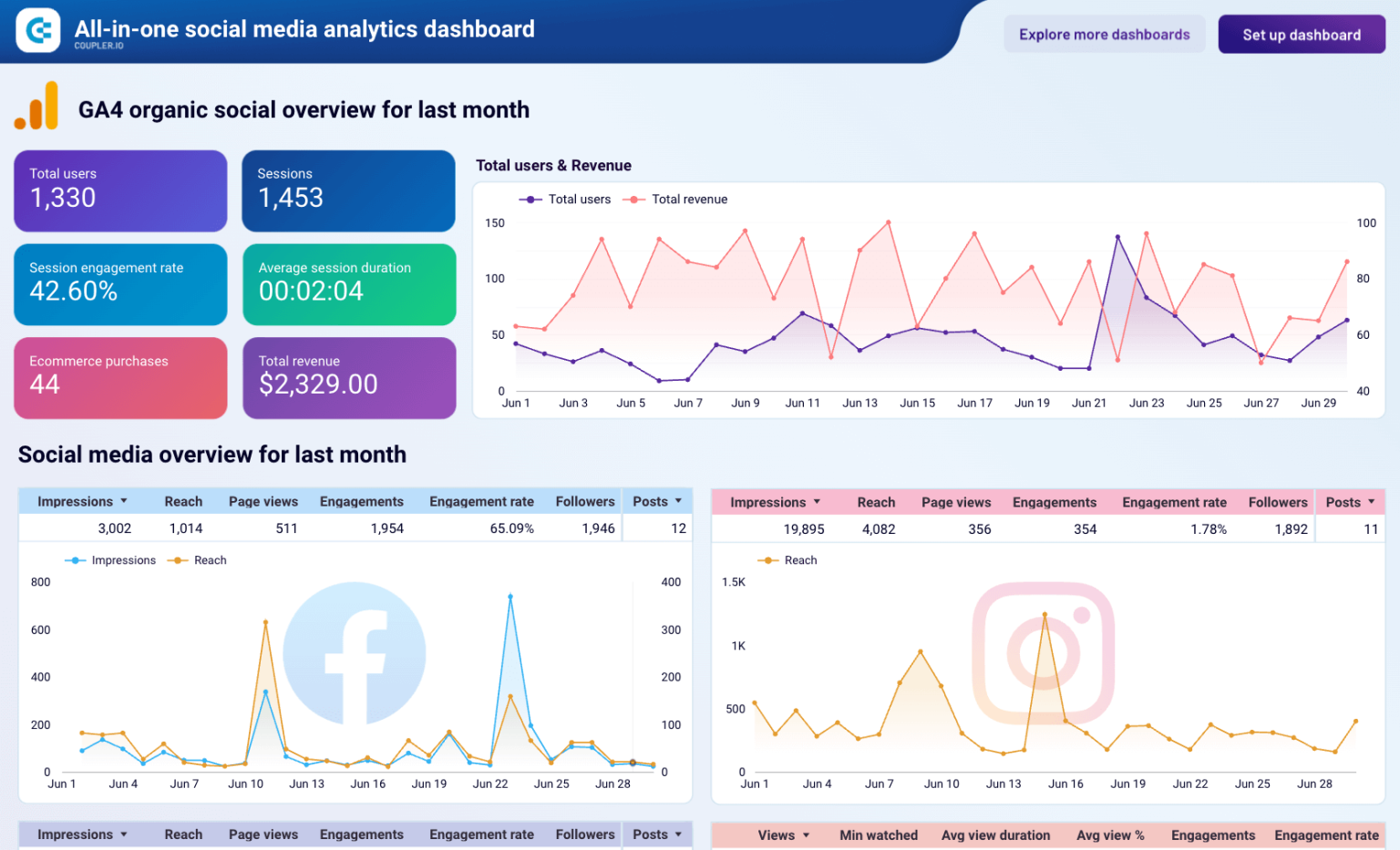Click the Facebook logo watermark in the chart
The image size is (1400, 850).
[x=355, y=652]
